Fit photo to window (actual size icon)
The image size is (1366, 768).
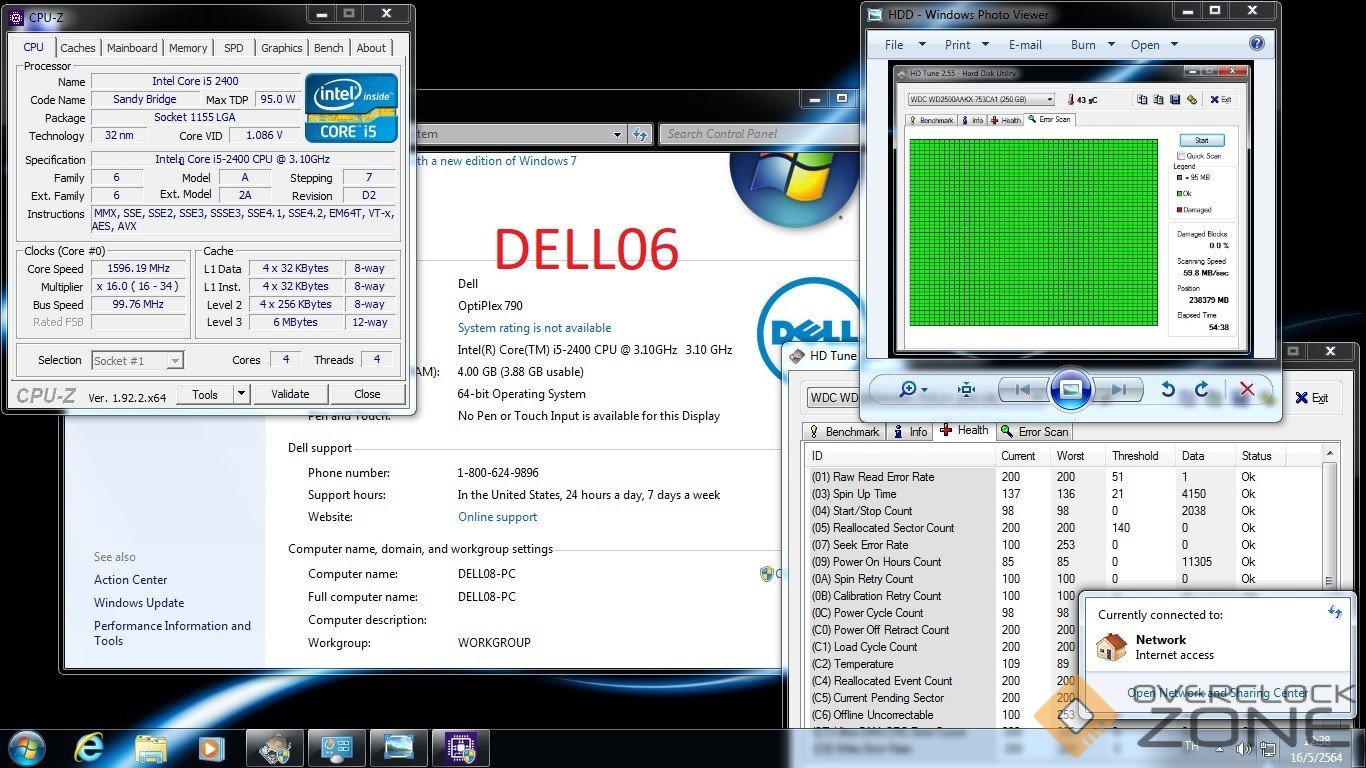click(966, 390)
